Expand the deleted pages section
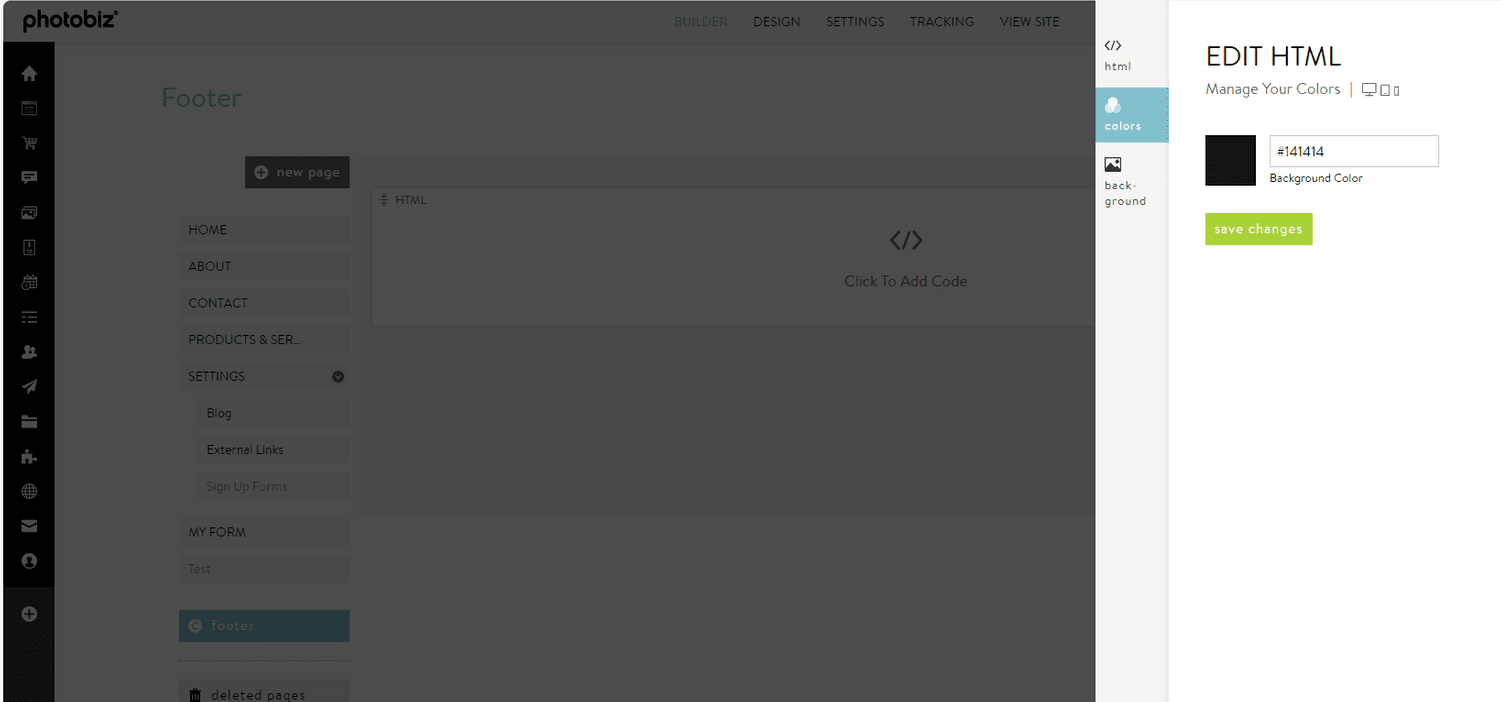 point(264,693)
